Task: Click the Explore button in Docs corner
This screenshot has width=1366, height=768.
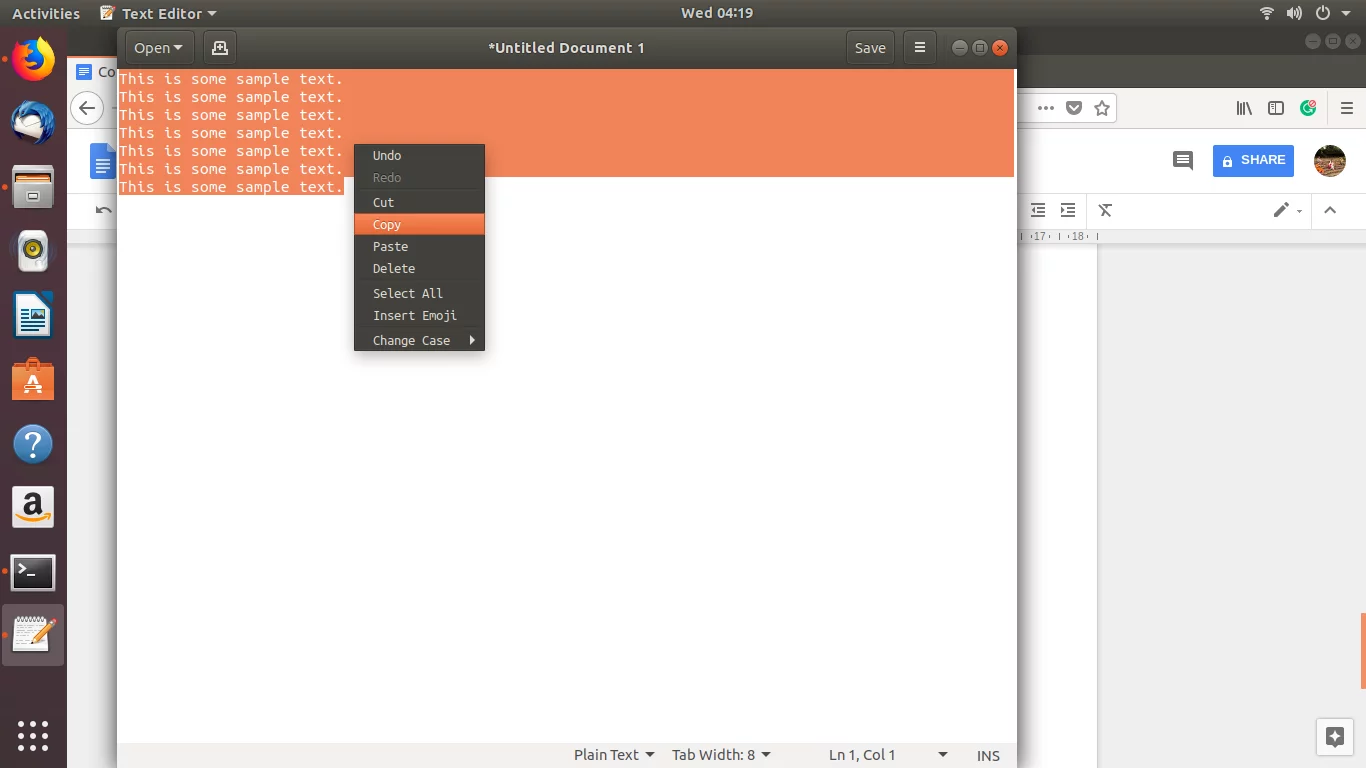Action: pos(1334,738)
